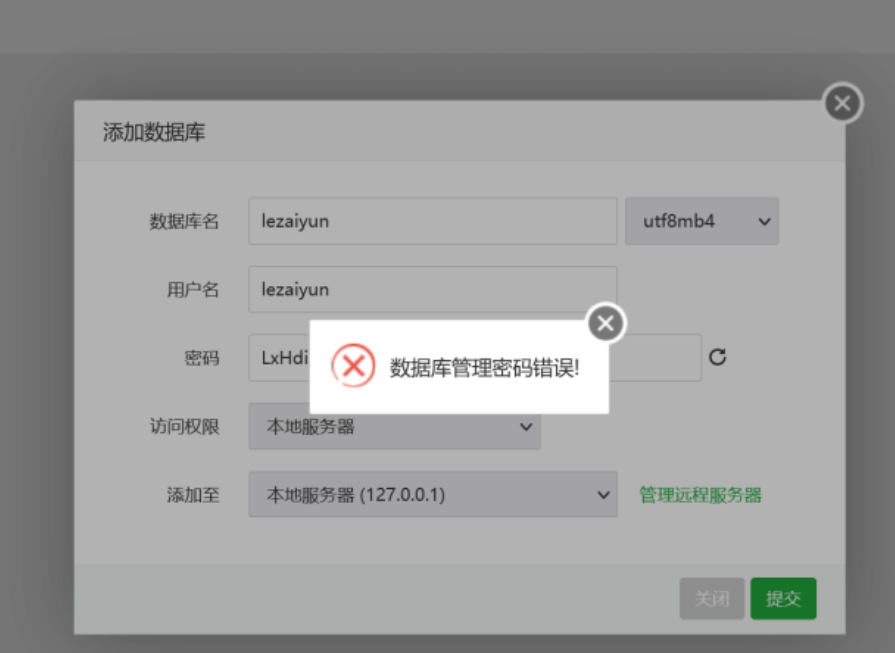This screenshot has width=895, height=653.
Task: Click the 访问权限 field label
Action: pyautogui.click(x=184, y=427)
